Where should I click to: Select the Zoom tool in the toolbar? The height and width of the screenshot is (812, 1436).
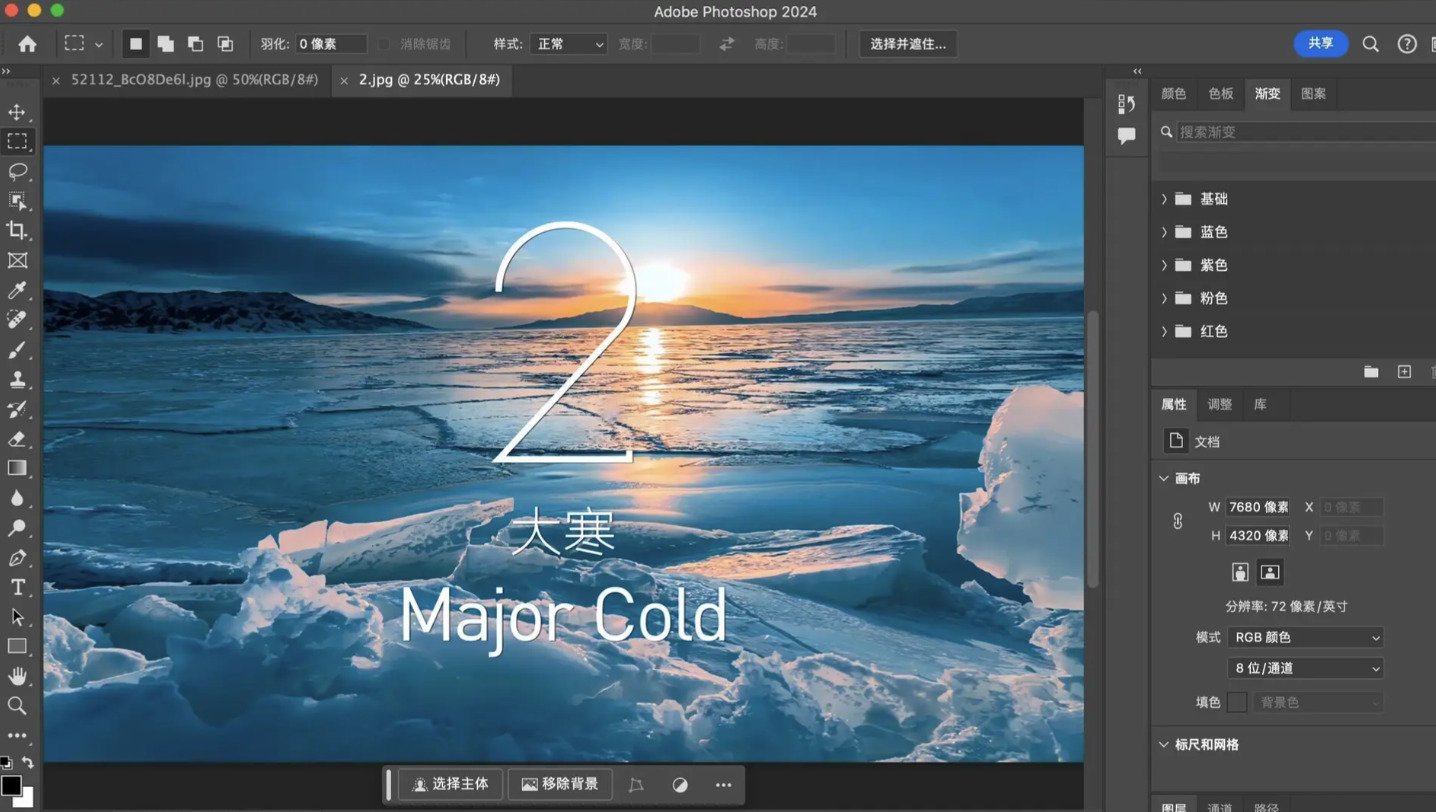point(17,706)
